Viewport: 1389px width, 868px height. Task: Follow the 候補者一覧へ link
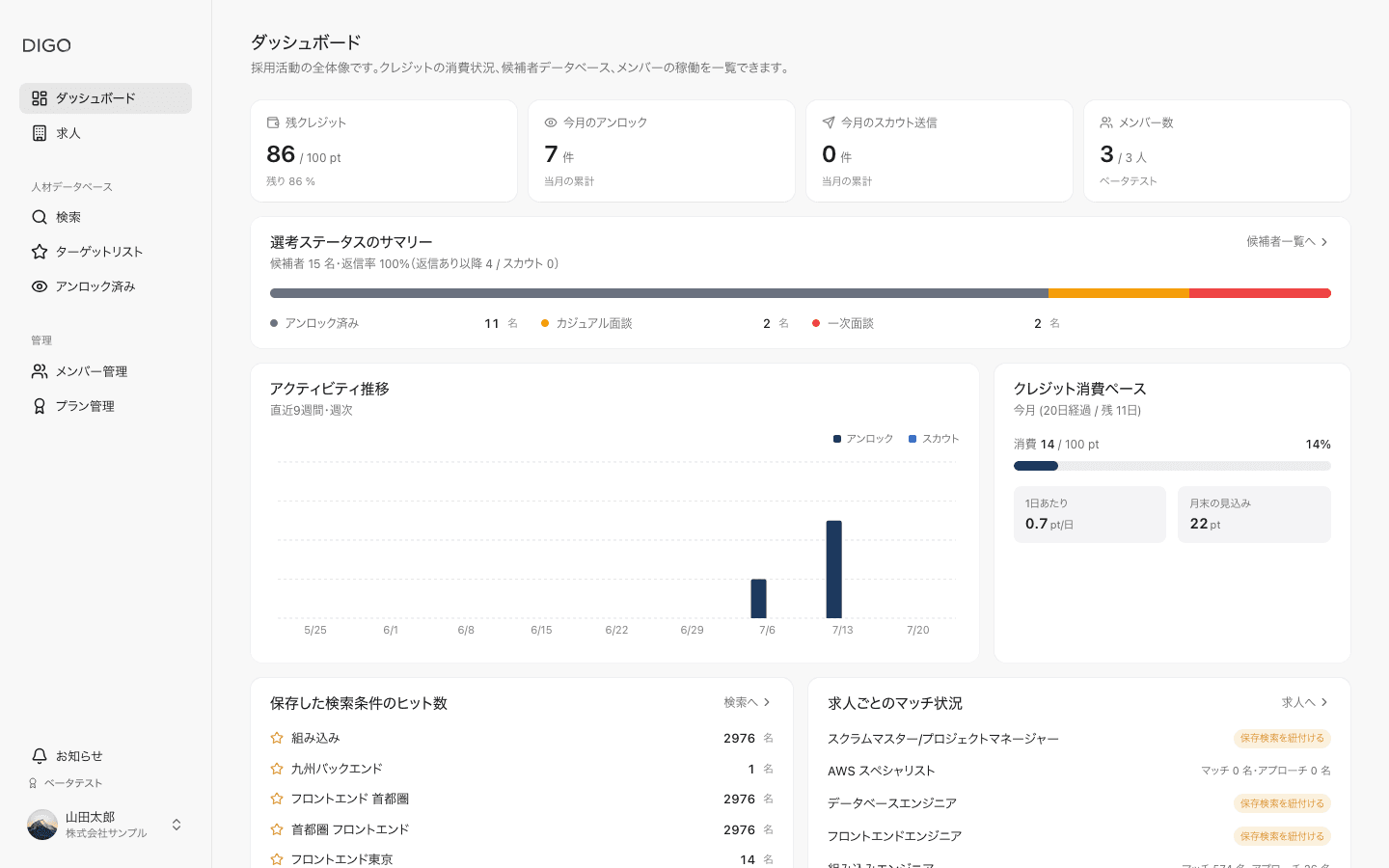point(1288,242)
